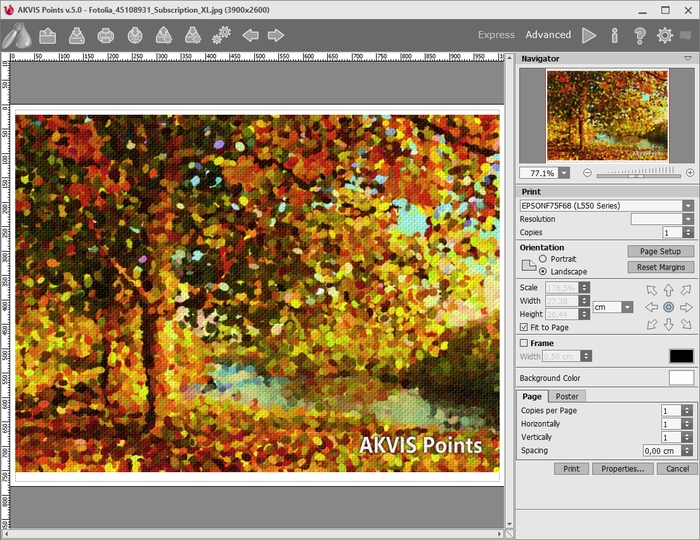Adjust the Copies per Page stepper
This screenshot has height=540, width=700.
click(687, 410)
